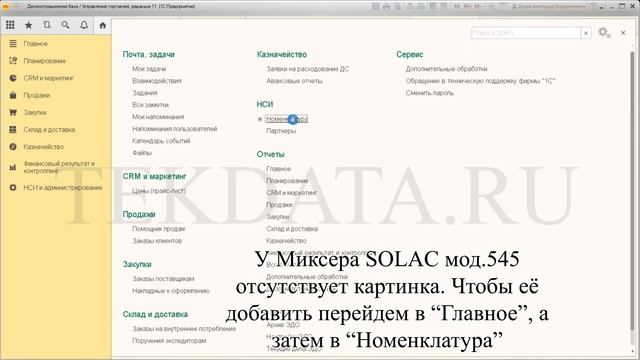The height and width of the screenshot is (360, 640).
Task: Open Склад и доставка sidebar section
Action: click(49, 129)
